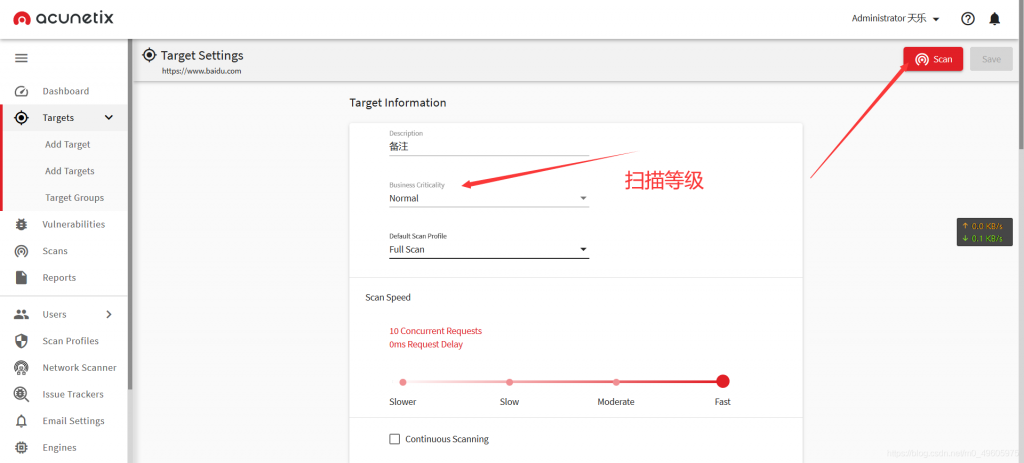Click the Scan Profiles shield icon

tap(22, 341)
